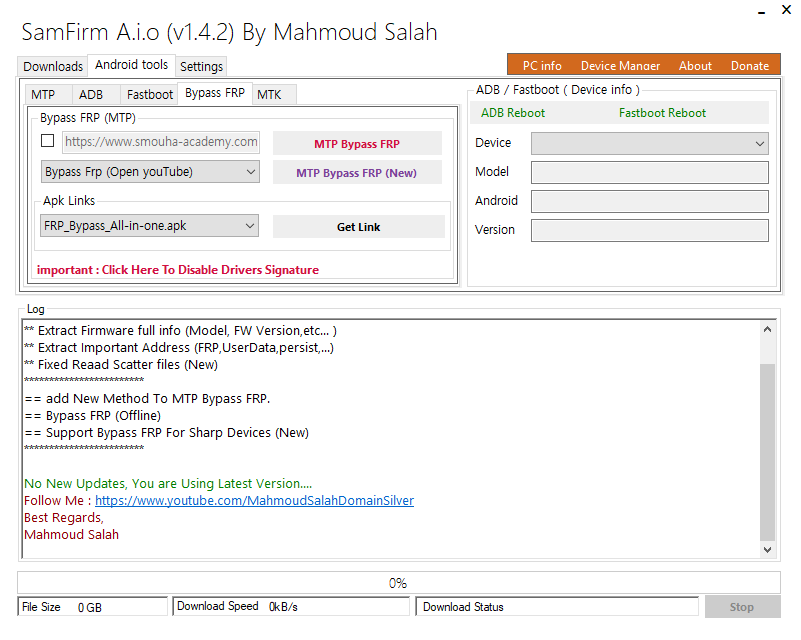Click the File Size 0 GB field
Viewport: 801px width, 640px height.
coord(92,607)
